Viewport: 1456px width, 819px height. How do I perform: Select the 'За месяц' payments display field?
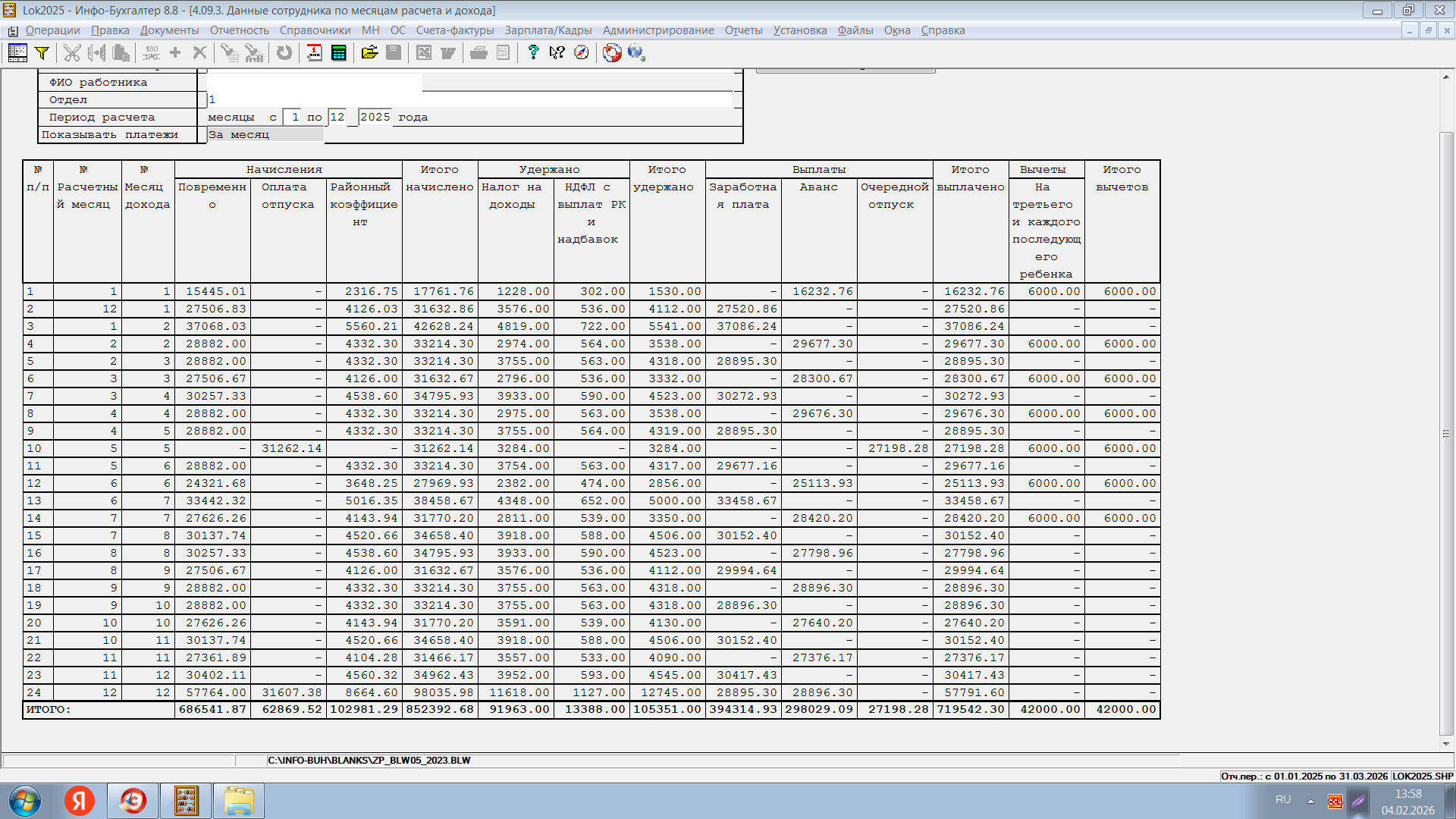pos(265,134)
